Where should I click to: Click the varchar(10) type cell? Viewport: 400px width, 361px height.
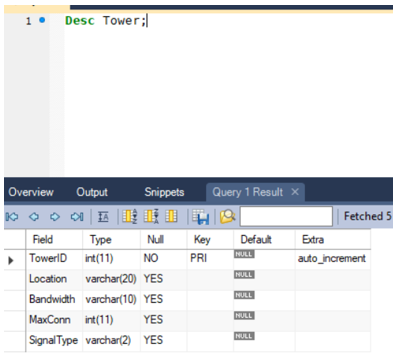click(111, 300)
